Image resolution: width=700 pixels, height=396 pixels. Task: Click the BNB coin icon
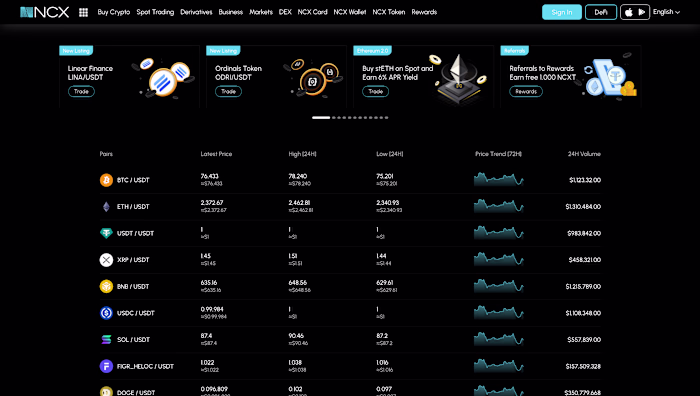(106, 286)
